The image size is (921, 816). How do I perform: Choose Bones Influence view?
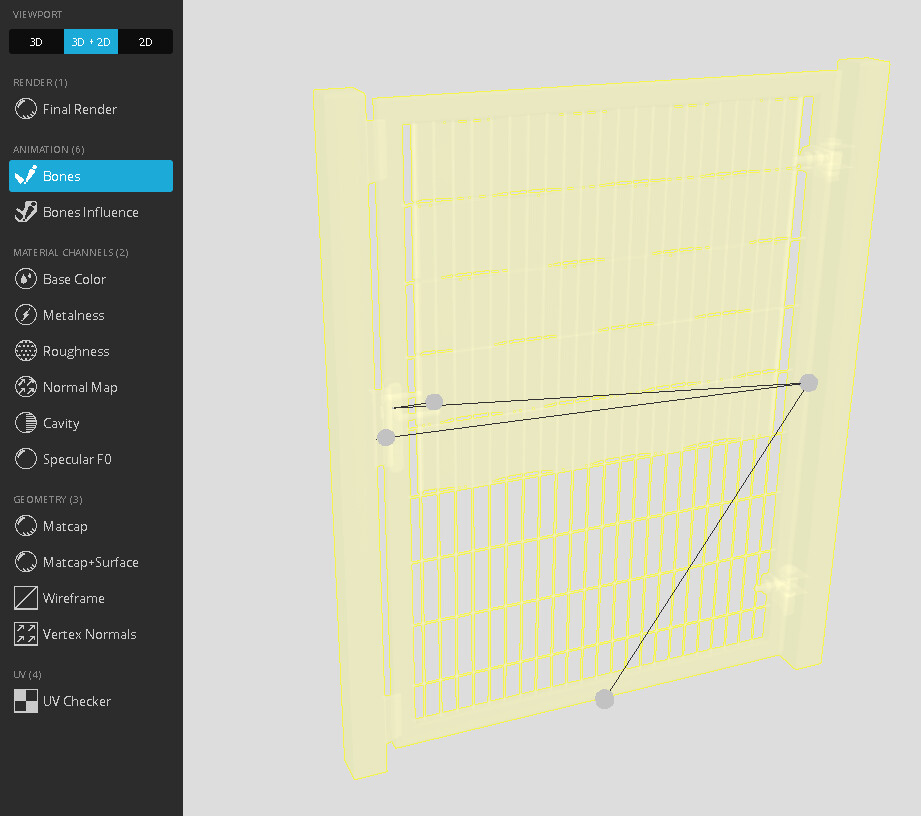point(91,212)
